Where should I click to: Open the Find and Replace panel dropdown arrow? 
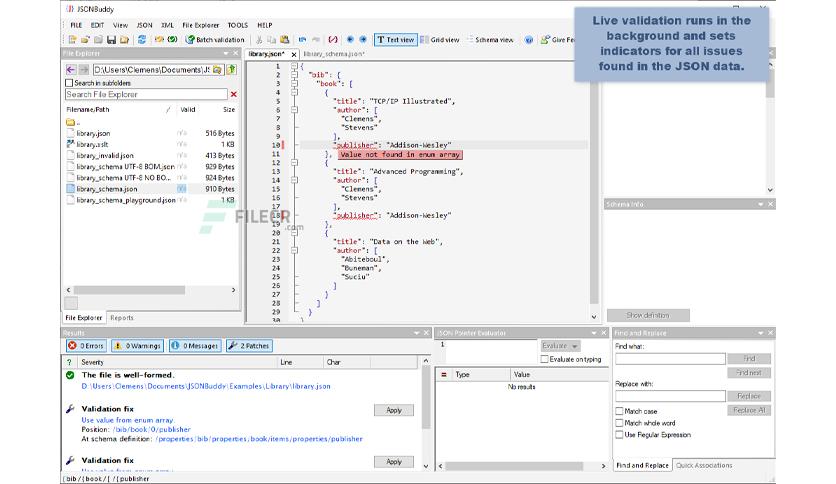coord(761,333)
